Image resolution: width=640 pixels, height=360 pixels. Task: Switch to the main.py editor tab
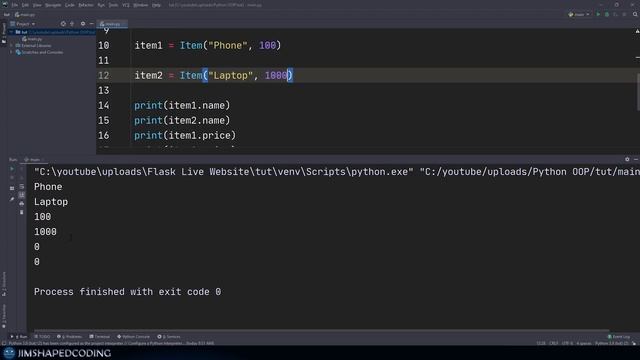(x=112, y=24)
